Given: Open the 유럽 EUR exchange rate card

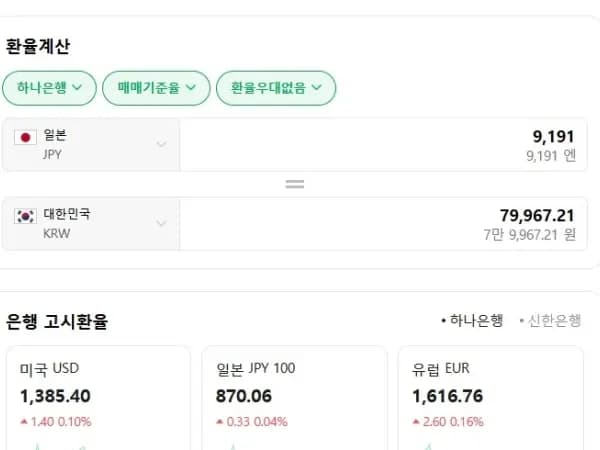Looking at the screenshot, I should pos(491,398).
